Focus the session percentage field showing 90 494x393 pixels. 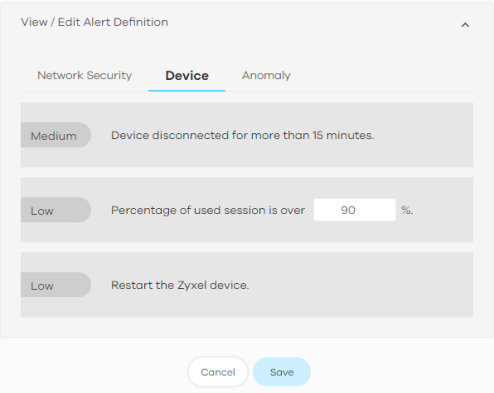coord(355,210)
